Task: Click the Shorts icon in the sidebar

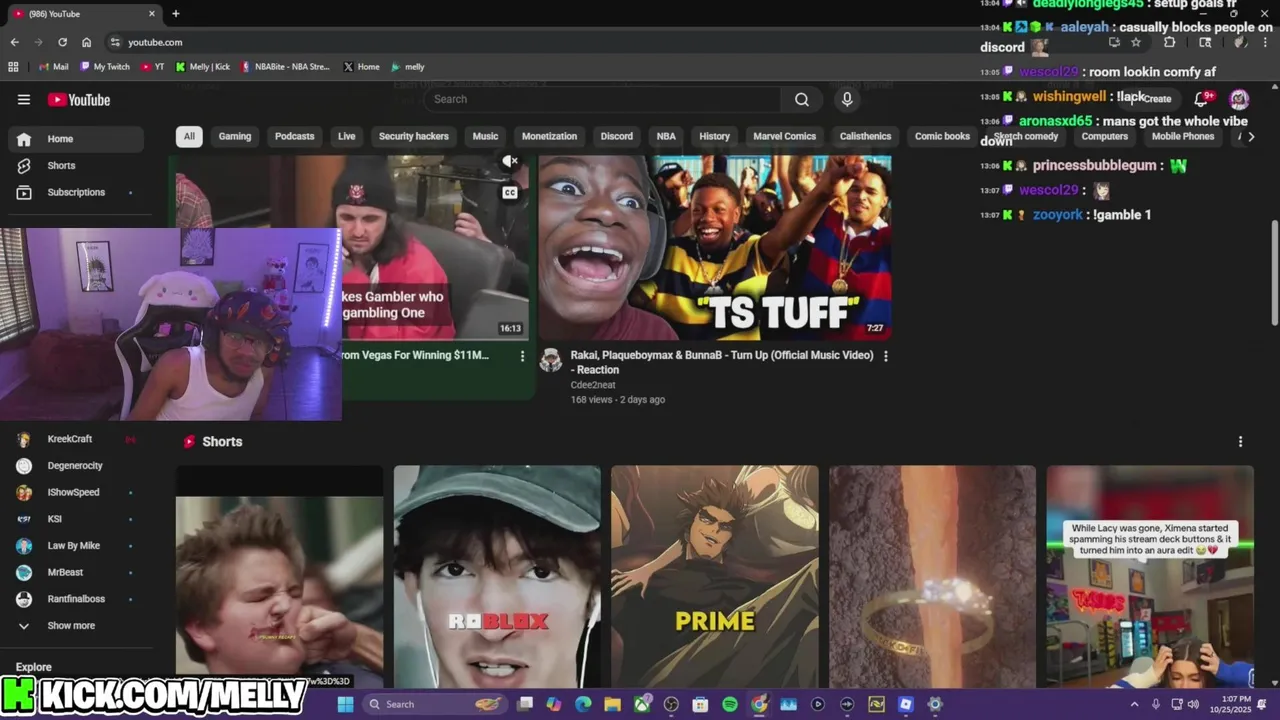Action: [24, 165]
